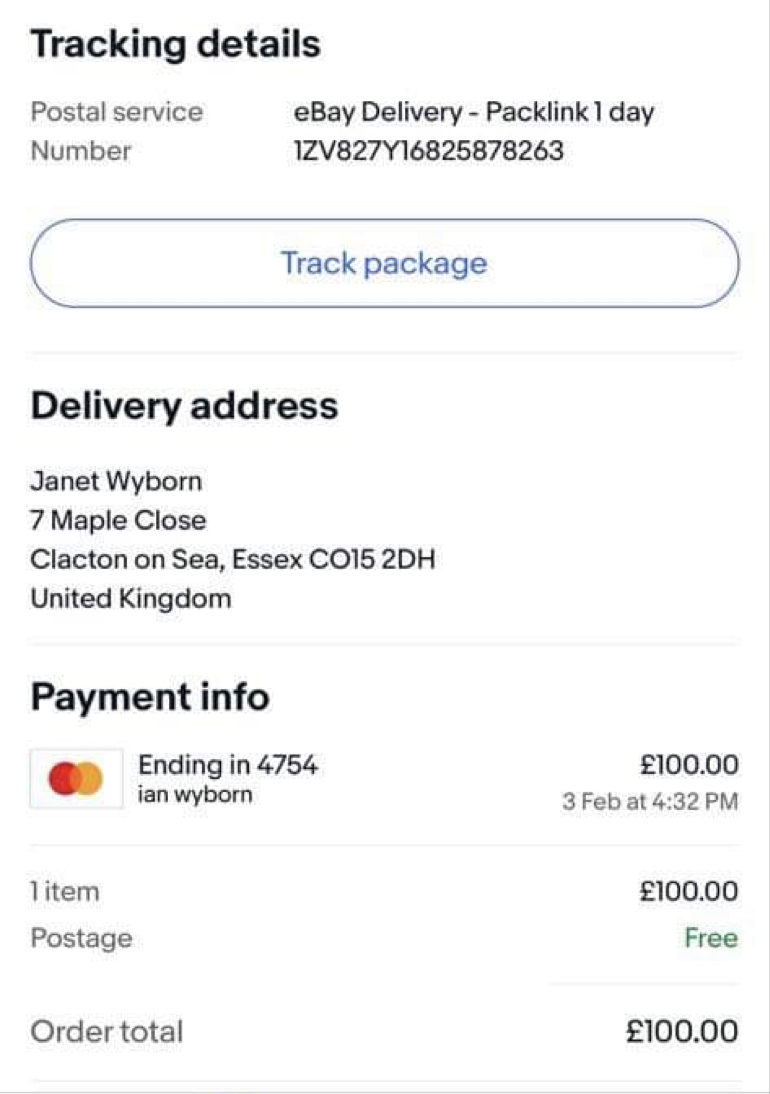Tap the Tracking details heading
Viewport: 770px width, 1094px height.
[x=176, y=44]
